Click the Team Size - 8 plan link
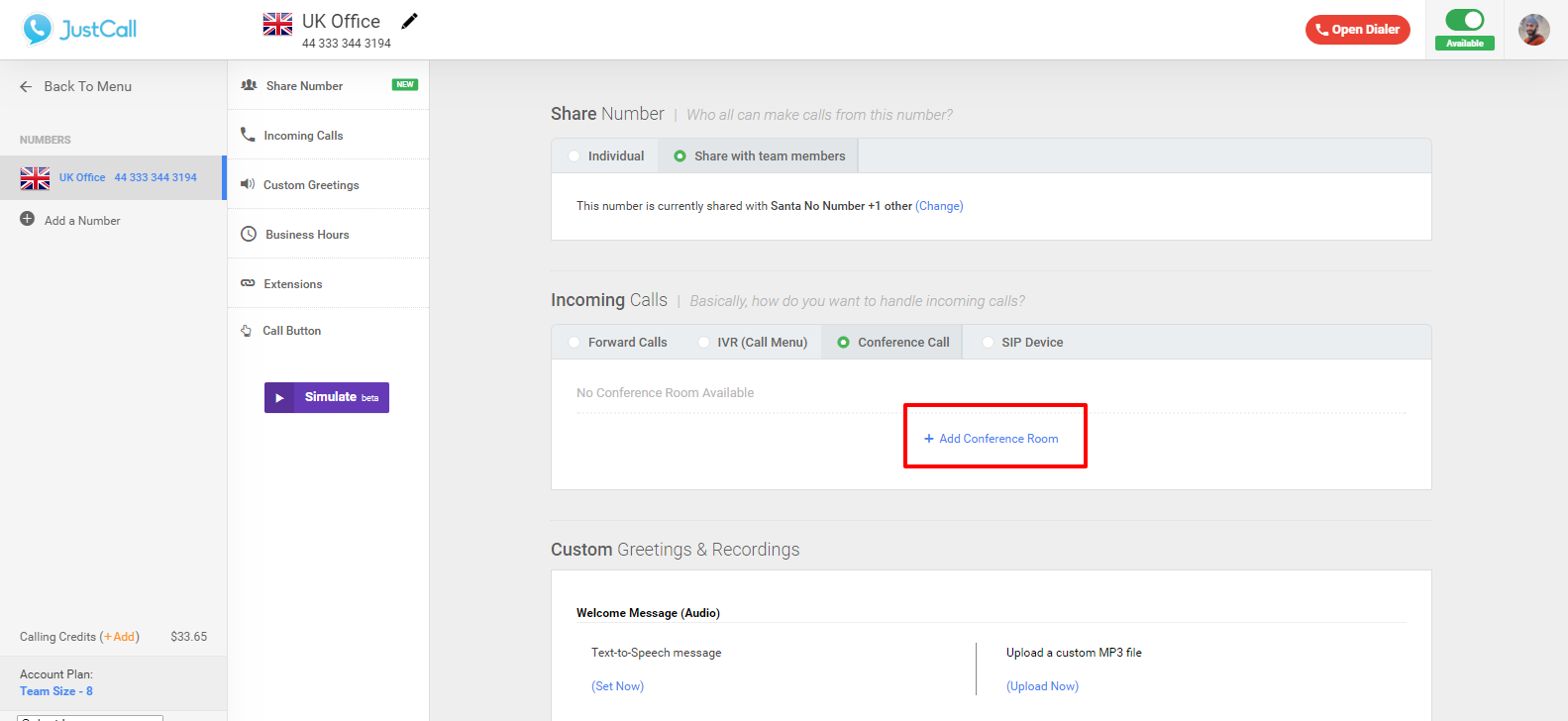Viewport: 1568px width, 721px height. [x=56, y=691]
